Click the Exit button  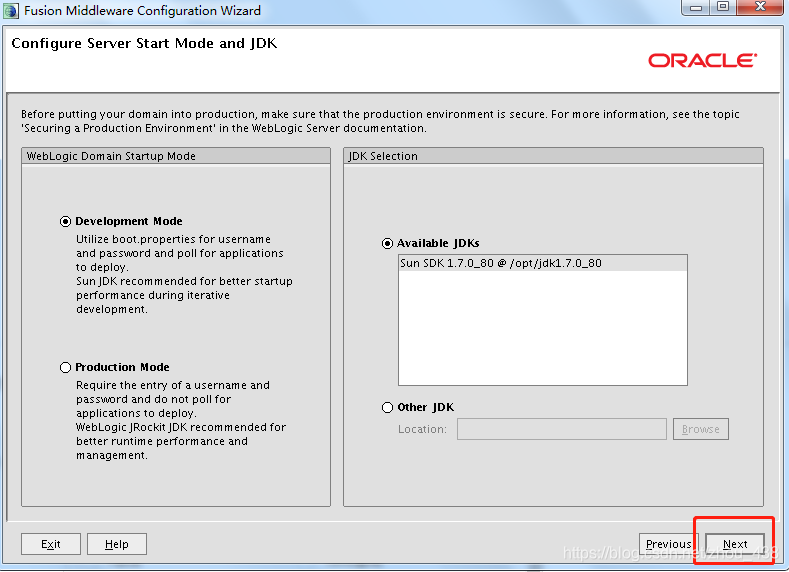[51, 544]
